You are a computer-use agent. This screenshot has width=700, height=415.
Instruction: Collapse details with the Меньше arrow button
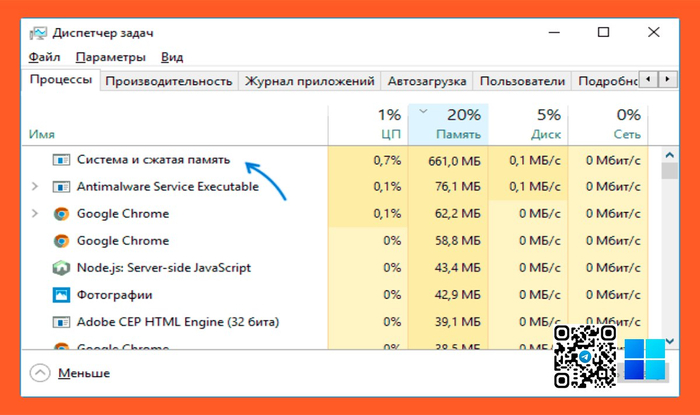pos(40,373)
